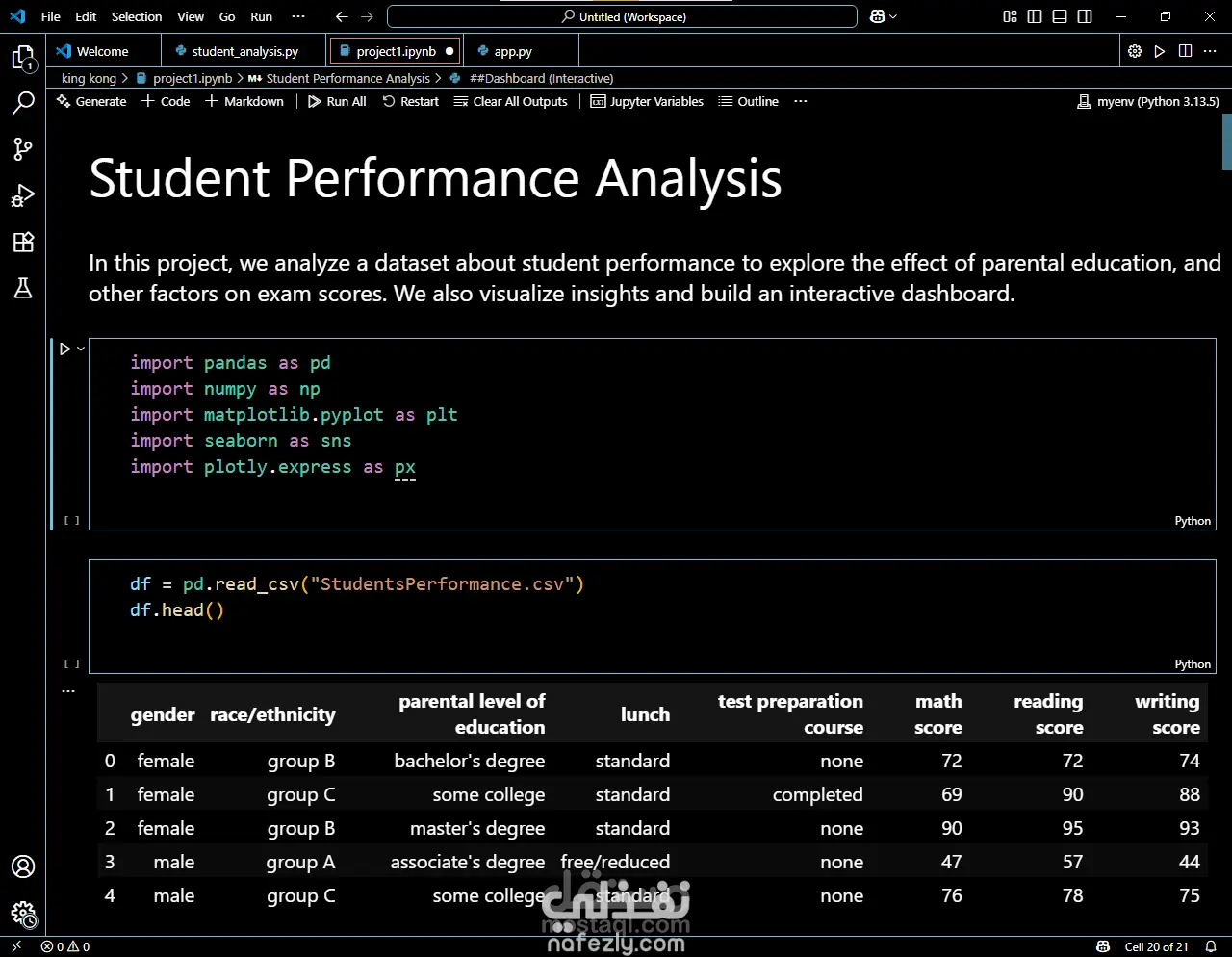Open the Explorer view in activity bar
This screenshot has width=1232, height=957.
(x=23, y=58)
